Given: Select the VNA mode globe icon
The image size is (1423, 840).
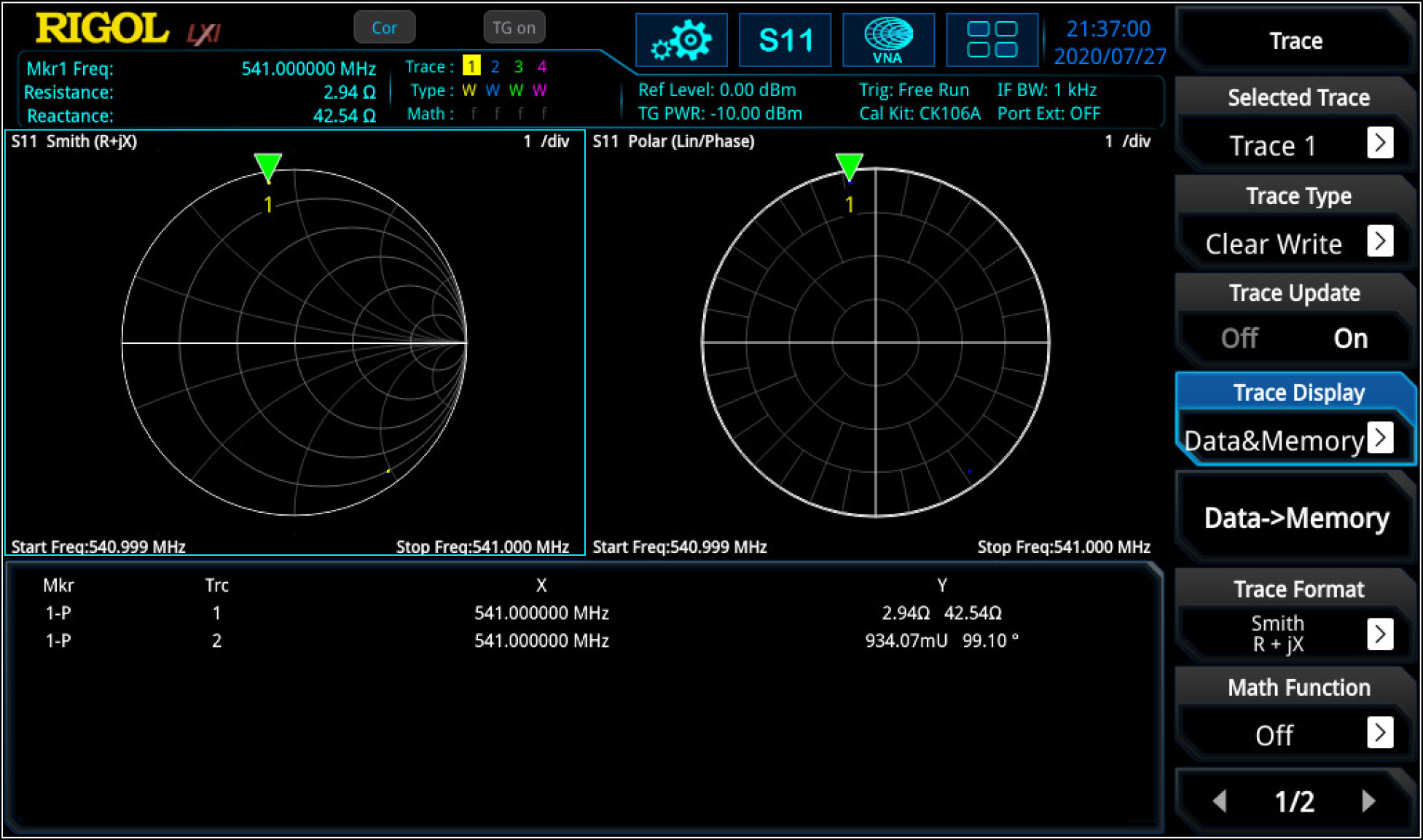Looking at the screenshot, I should [888, 40].
